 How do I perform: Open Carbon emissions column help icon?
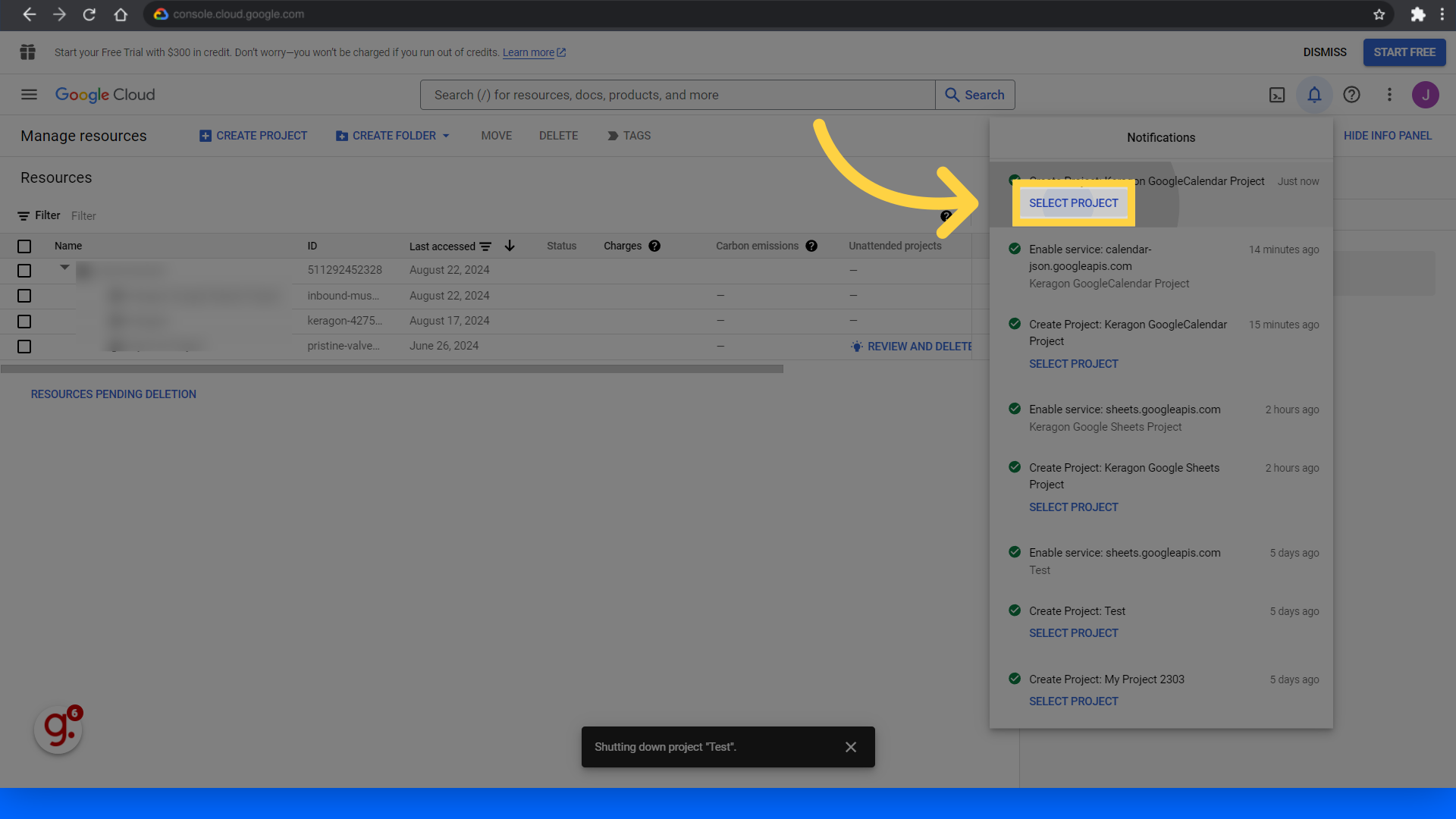pyautogui.click(x=811, y=246)
